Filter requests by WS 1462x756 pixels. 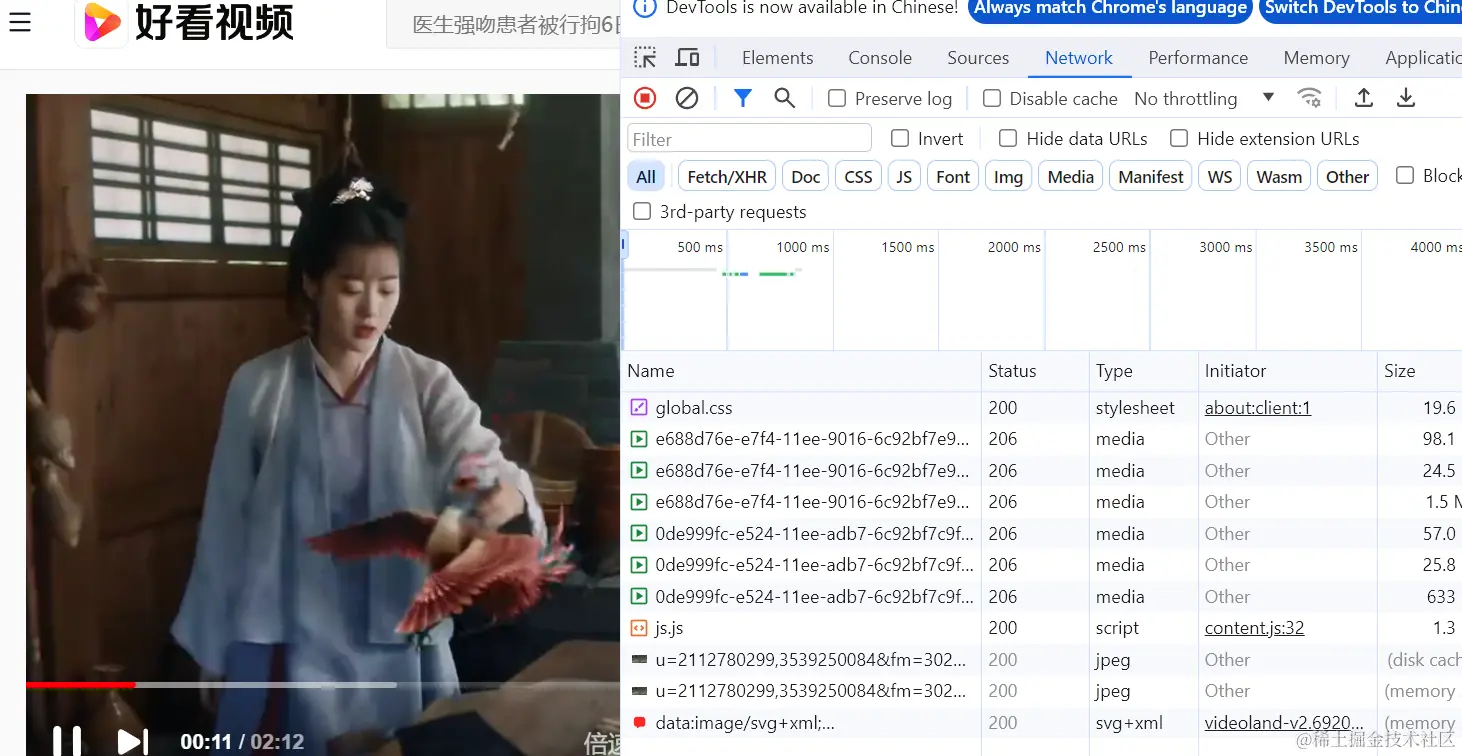click(x=1220, y=177)
